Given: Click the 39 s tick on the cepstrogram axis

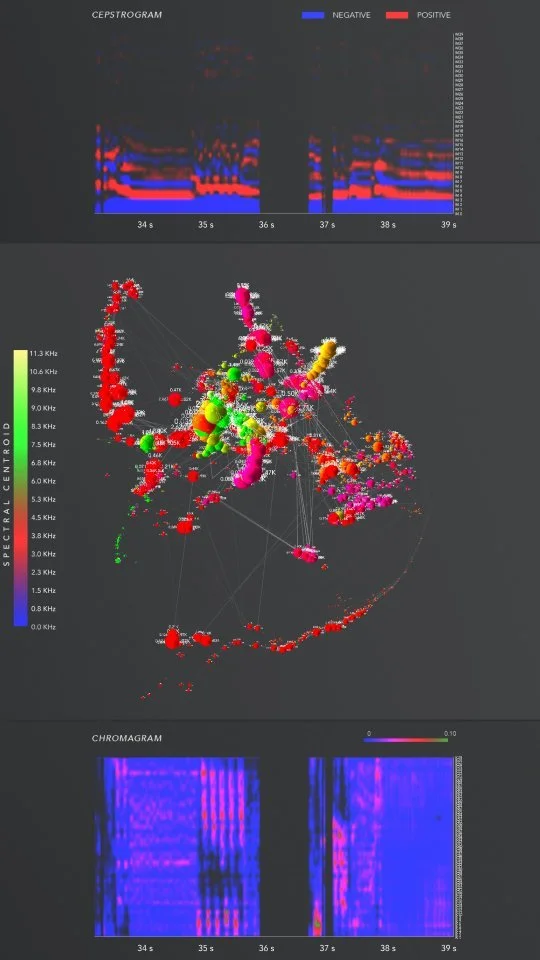Looking at the screenshot, I should point(449,225).
